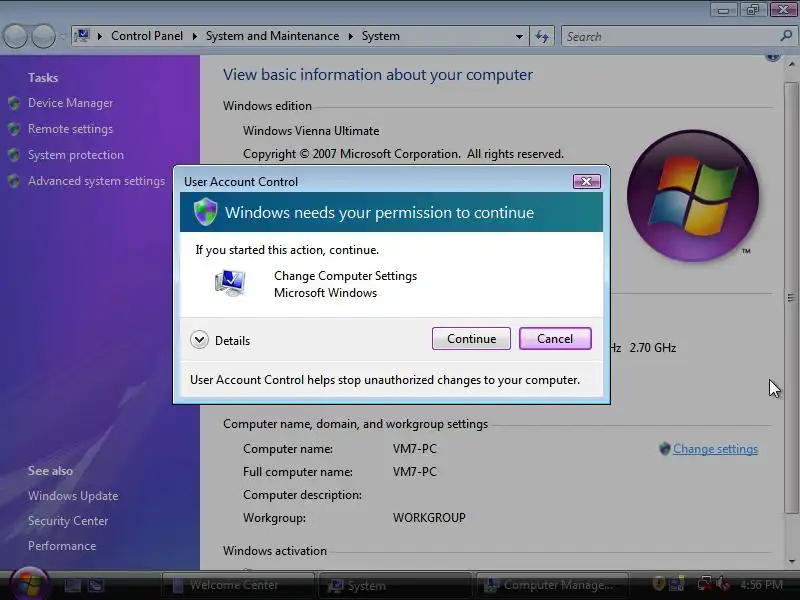Screen dimensions: 800x600
Task: Close the User Account Control dialog
Action: pyautogui.click(x=587, y=182)
